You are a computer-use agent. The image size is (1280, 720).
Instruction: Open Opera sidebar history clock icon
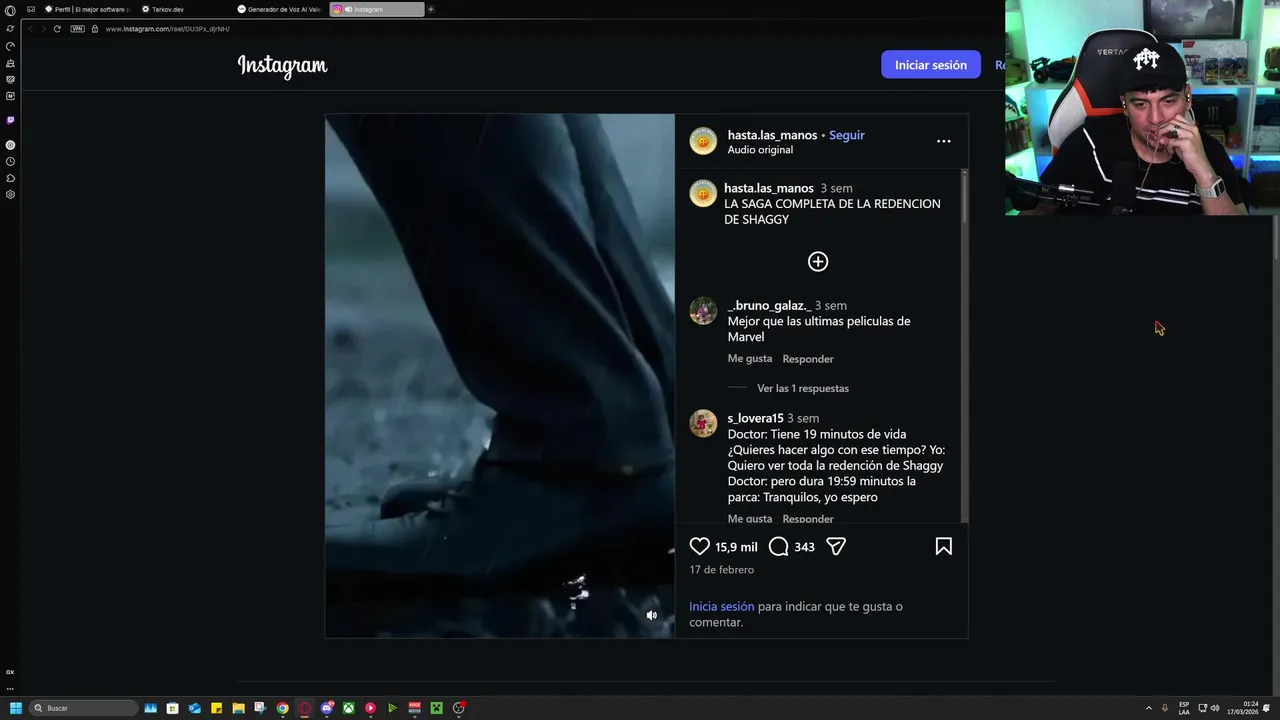10,161
